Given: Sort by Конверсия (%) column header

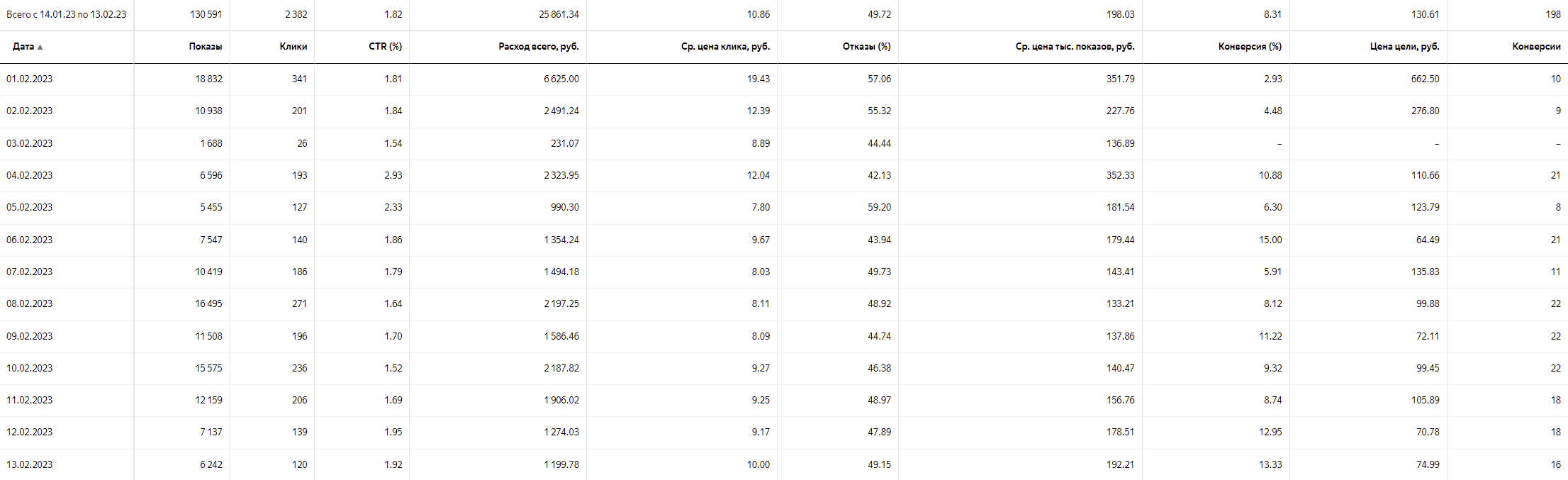Looking at the screenshot, I should tap(1250, 46).
